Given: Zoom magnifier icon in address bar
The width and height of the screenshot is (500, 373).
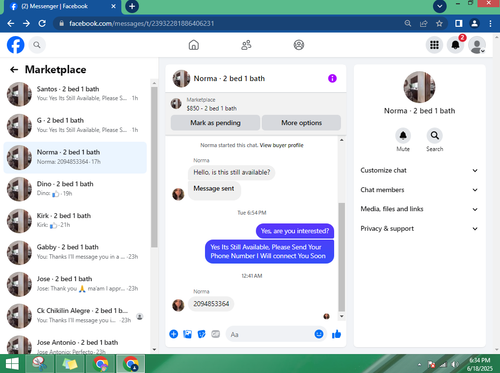Looking at the screenshot, I should pos(408,23).
